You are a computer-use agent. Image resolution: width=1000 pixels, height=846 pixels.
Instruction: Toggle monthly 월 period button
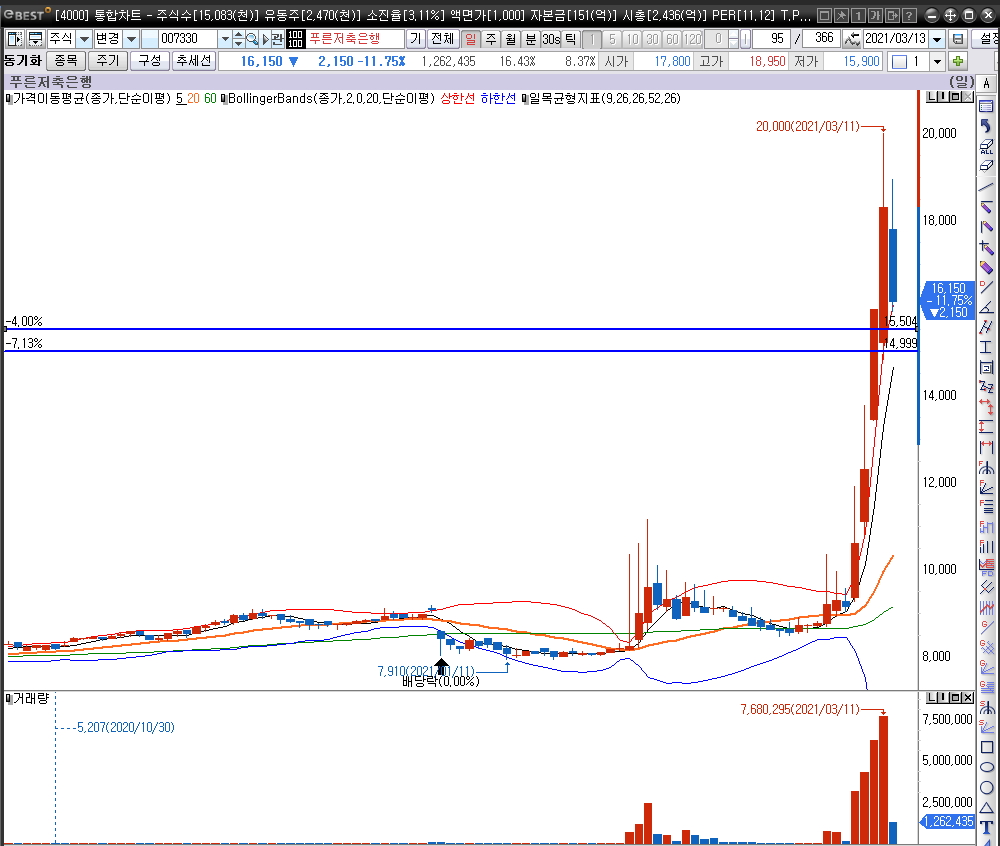[510, 39]
